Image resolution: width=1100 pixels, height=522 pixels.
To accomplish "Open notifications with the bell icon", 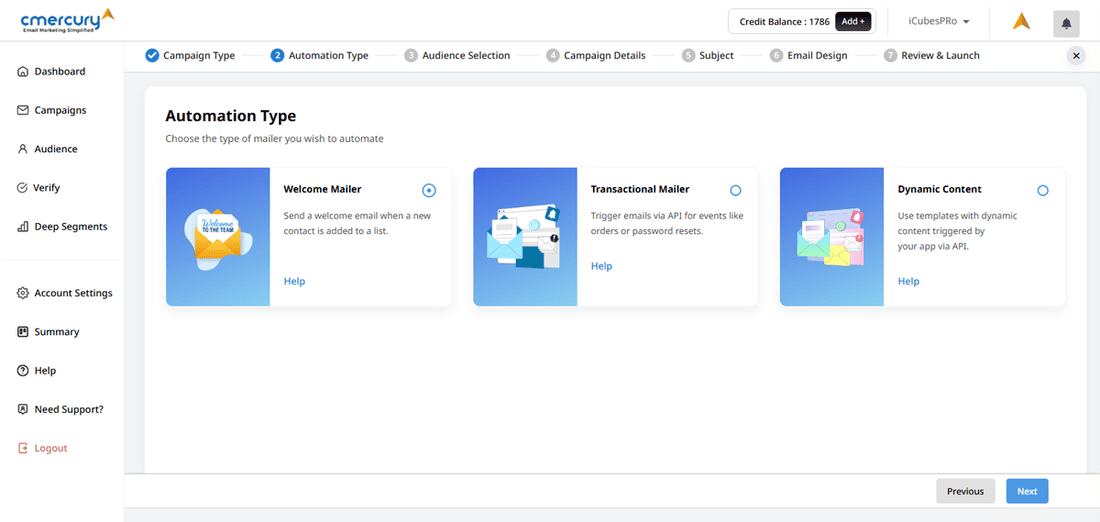I will [x=1066, y=23].
